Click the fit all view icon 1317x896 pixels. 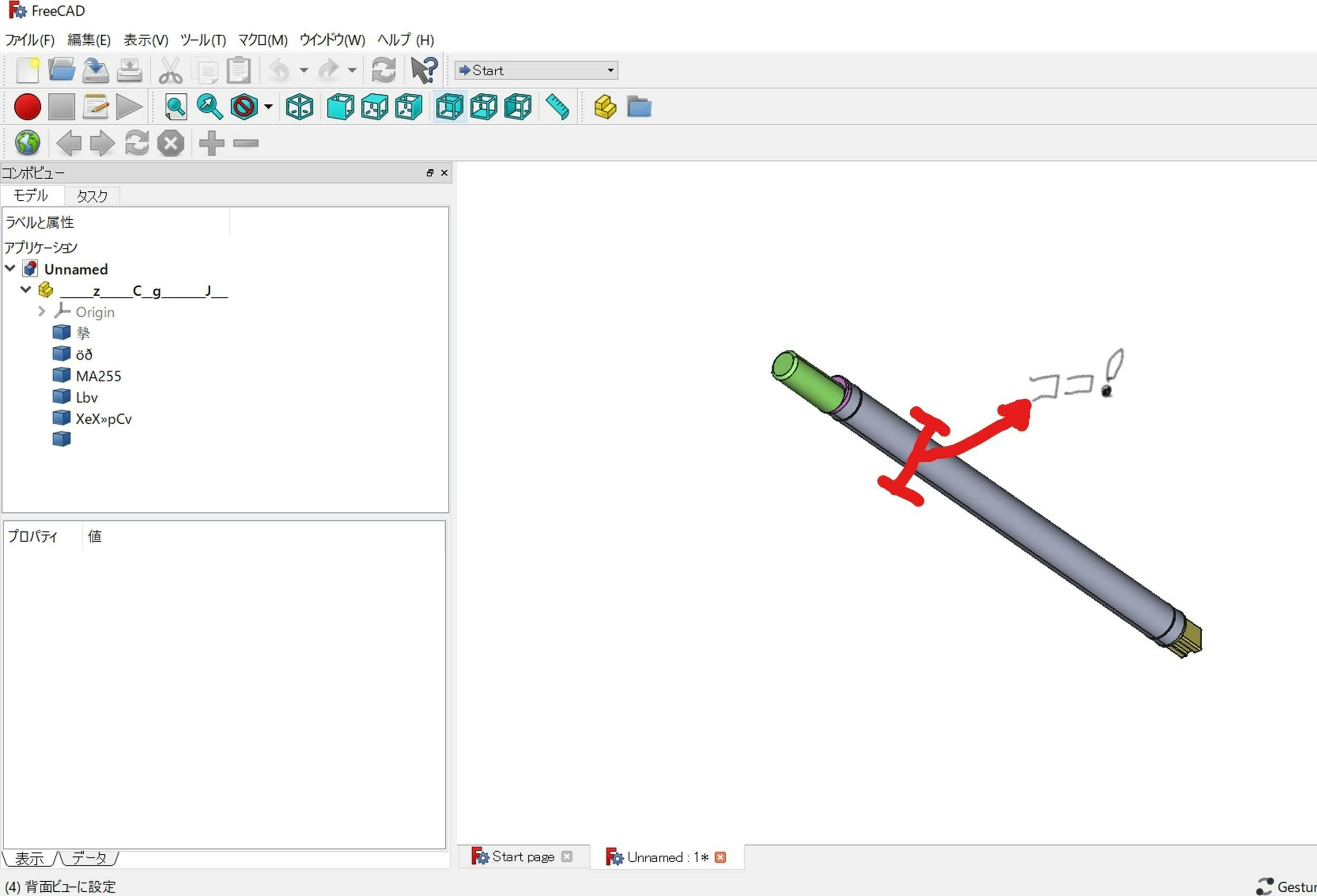(175, 107)
